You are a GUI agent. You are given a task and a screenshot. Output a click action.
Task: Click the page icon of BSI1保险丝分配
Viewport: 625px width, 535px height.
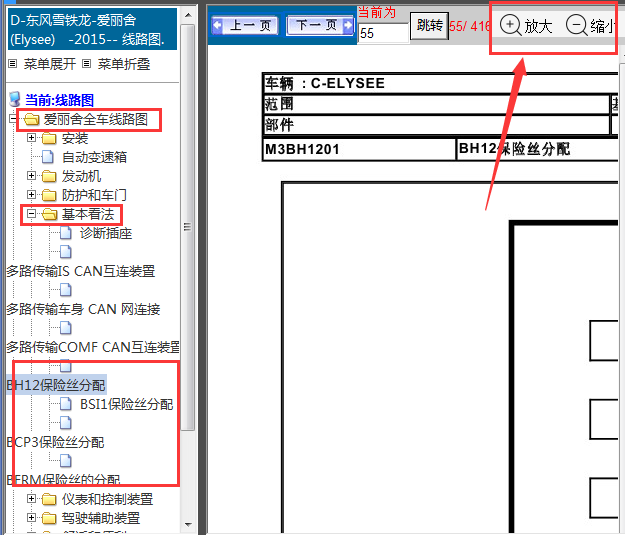pos(66,404)
